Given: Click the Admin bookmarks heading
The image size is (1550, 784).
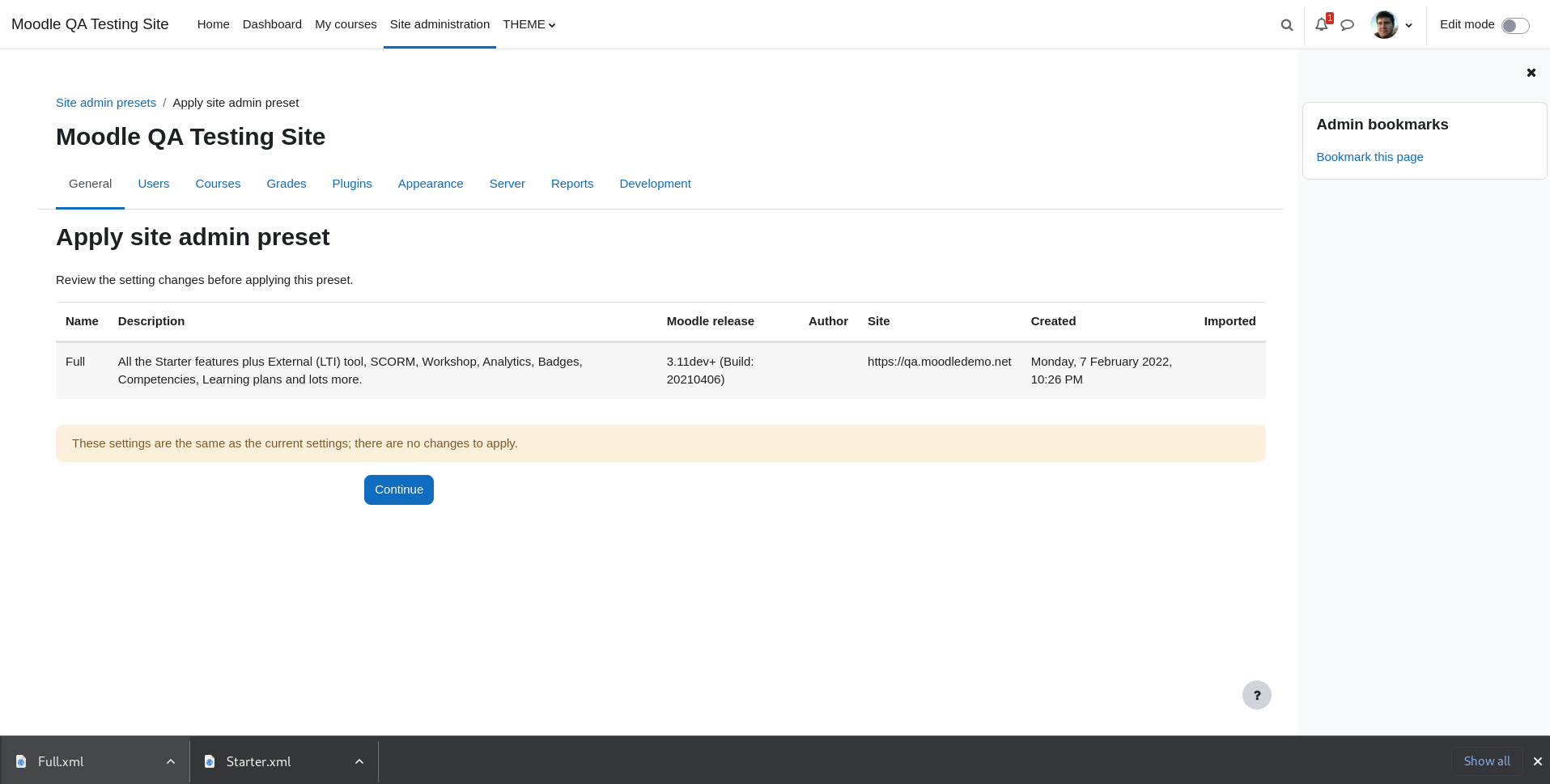Looking at the screenshot, I should (x=1382, y=125).
